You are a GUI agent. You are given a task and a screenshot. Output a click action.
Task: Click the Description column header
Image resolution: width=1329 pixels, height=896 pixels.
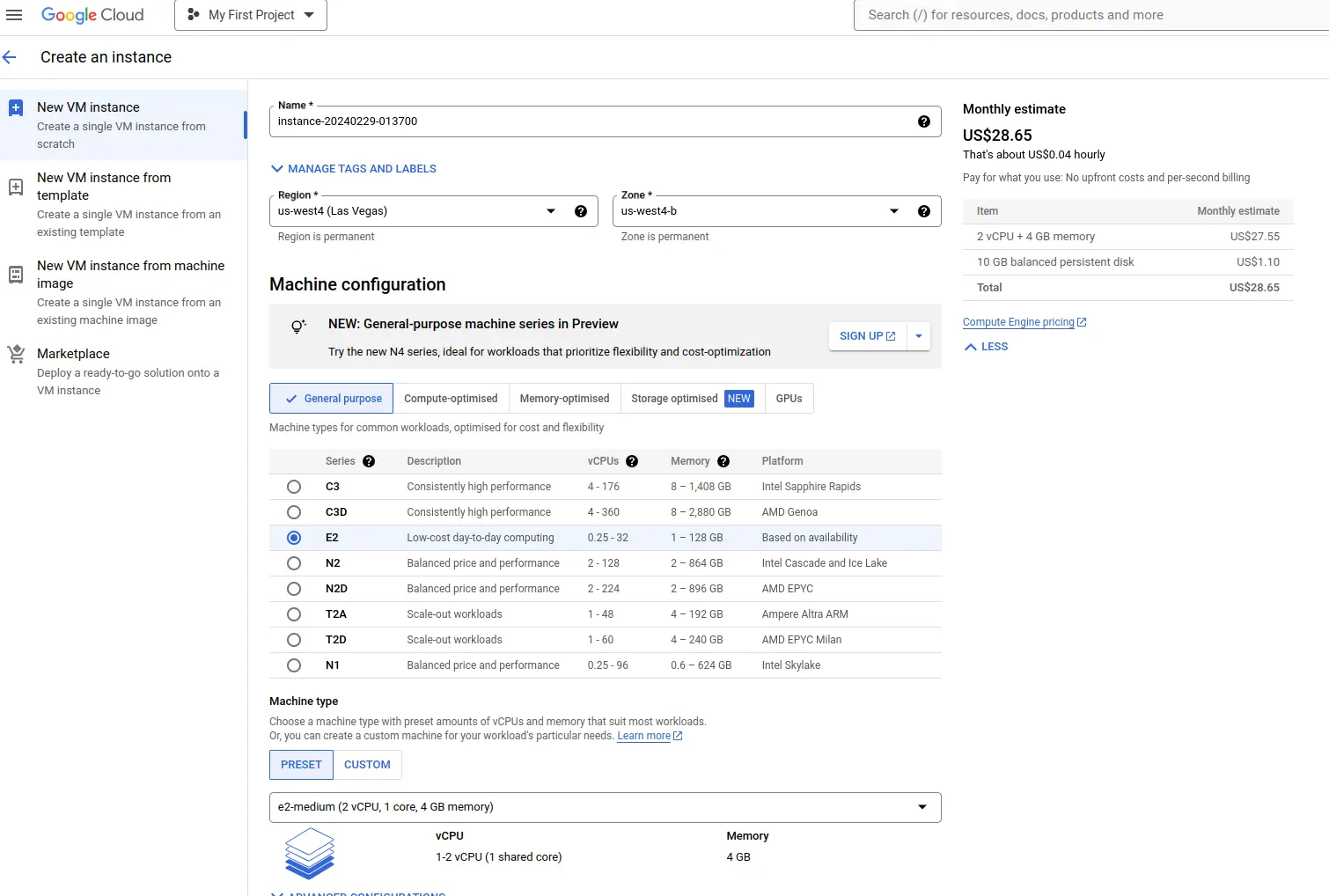coord(434,461)
